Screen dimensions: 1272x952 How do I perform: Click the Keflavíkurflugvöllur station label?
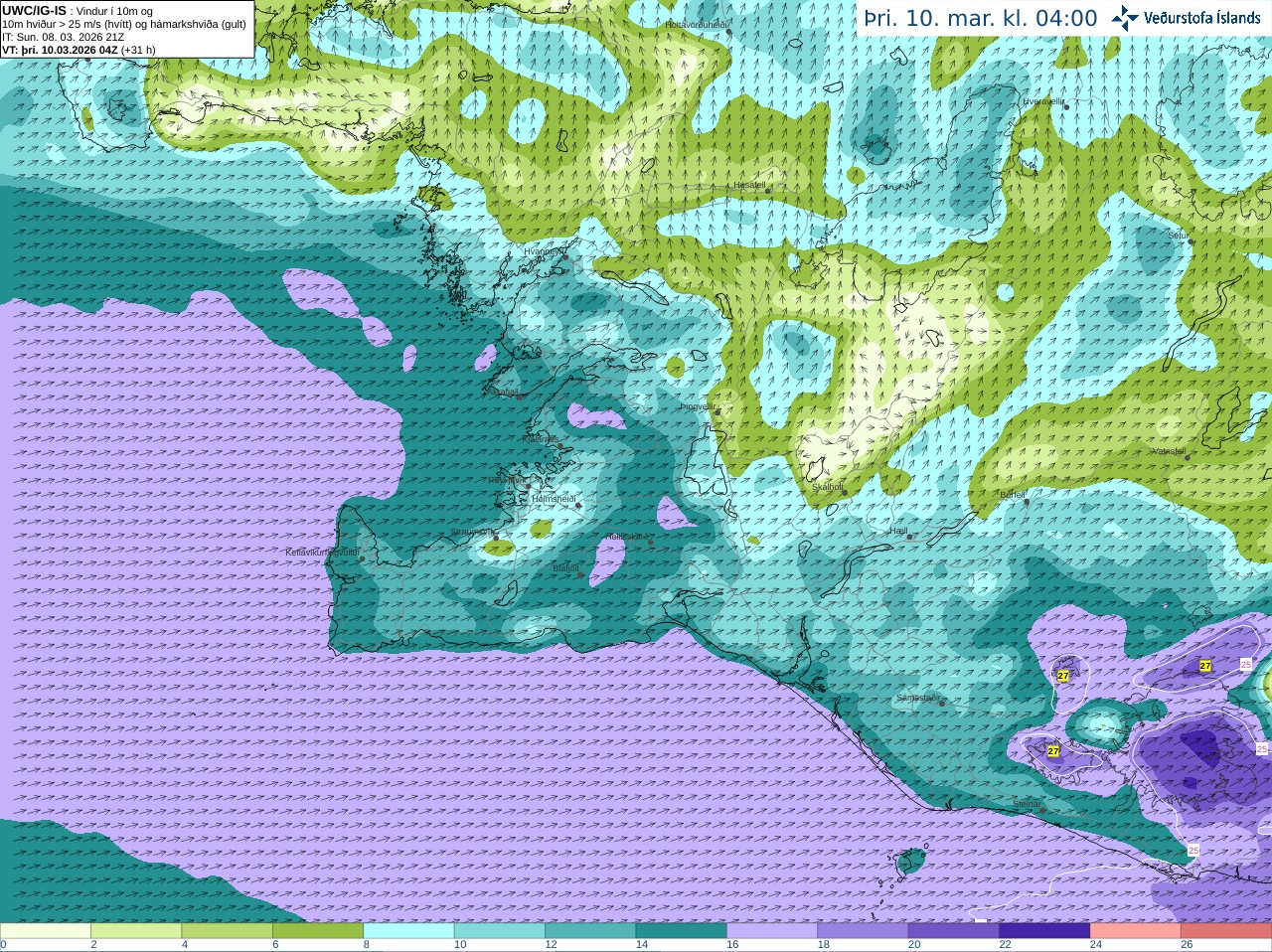click(322, 553)
